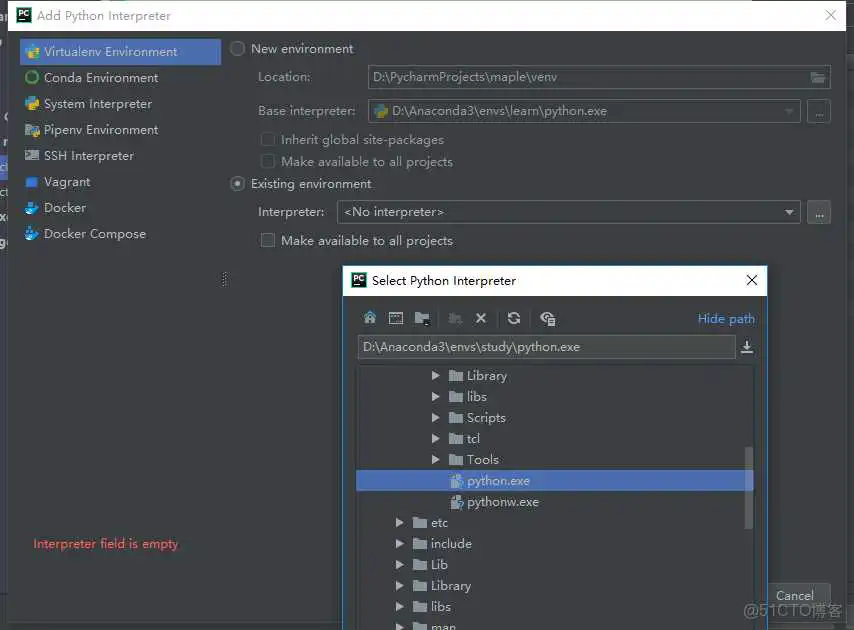
Task: Enable Inherit global site-packages
Action: pos(268,140)
